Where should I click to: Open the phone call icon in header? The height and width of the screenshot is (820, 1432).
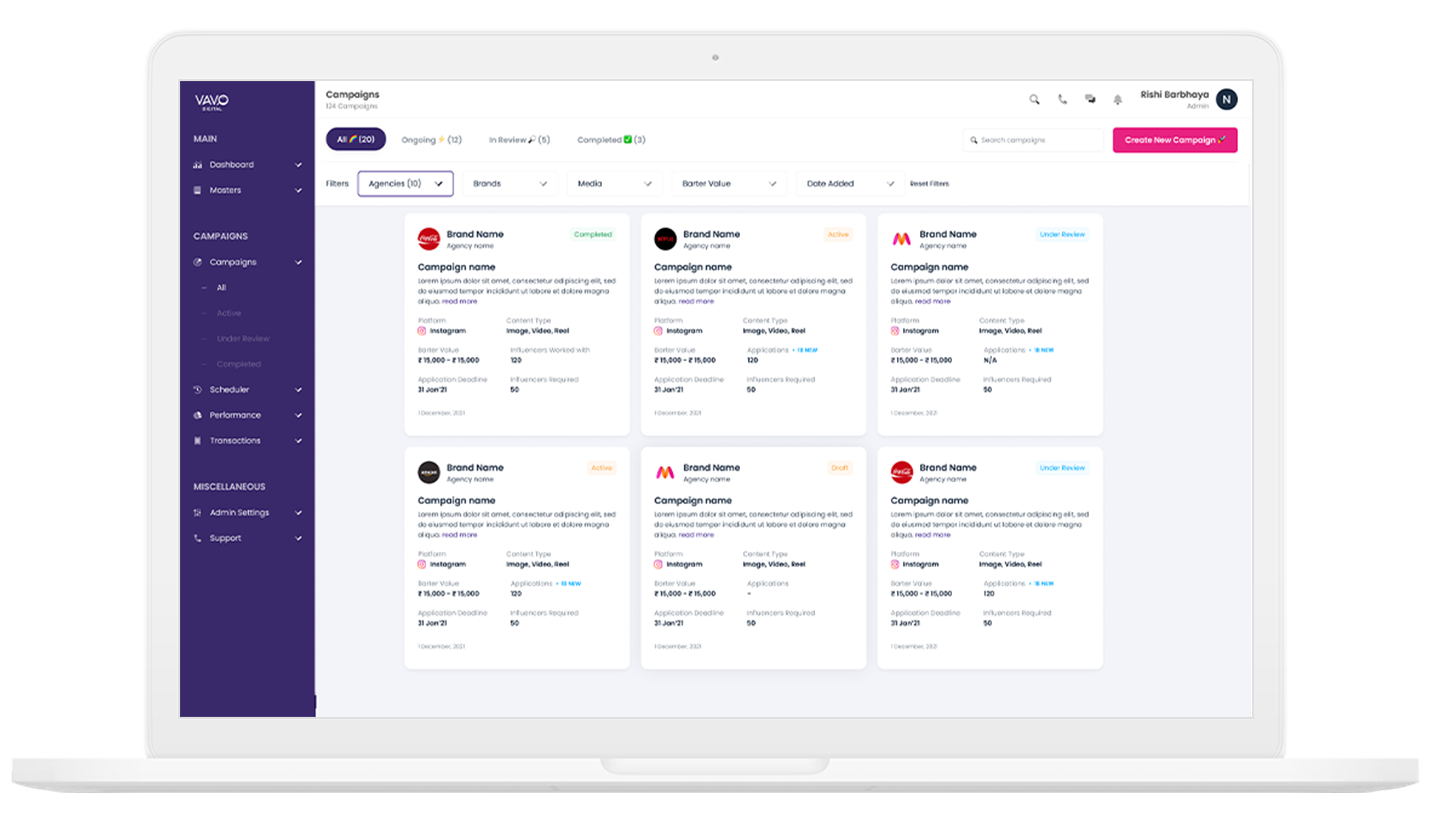click(1062, 99)
